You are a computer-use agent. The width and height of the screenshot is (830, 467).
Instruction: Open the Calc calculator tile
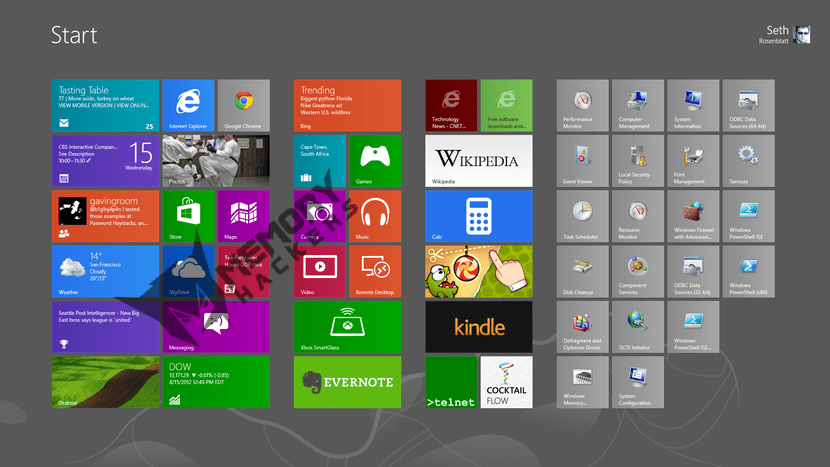tap(479, 216)
